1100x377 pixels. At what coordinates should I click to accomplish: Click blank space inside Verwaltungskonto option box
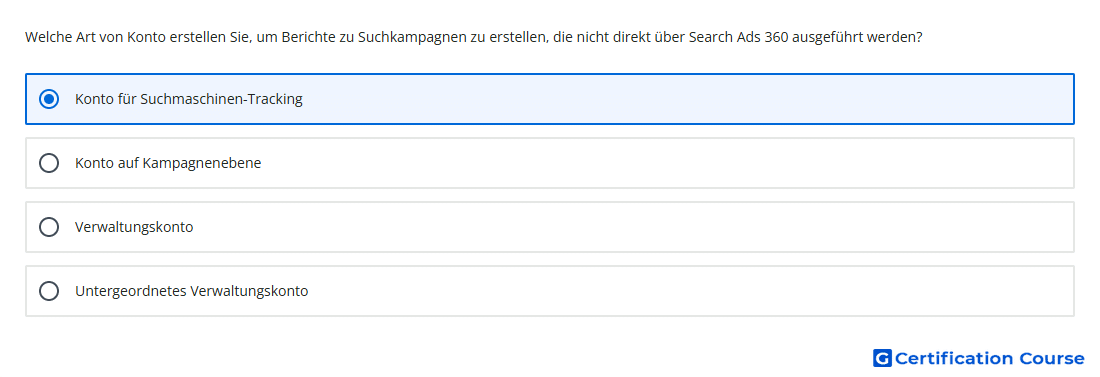[631, 227]
